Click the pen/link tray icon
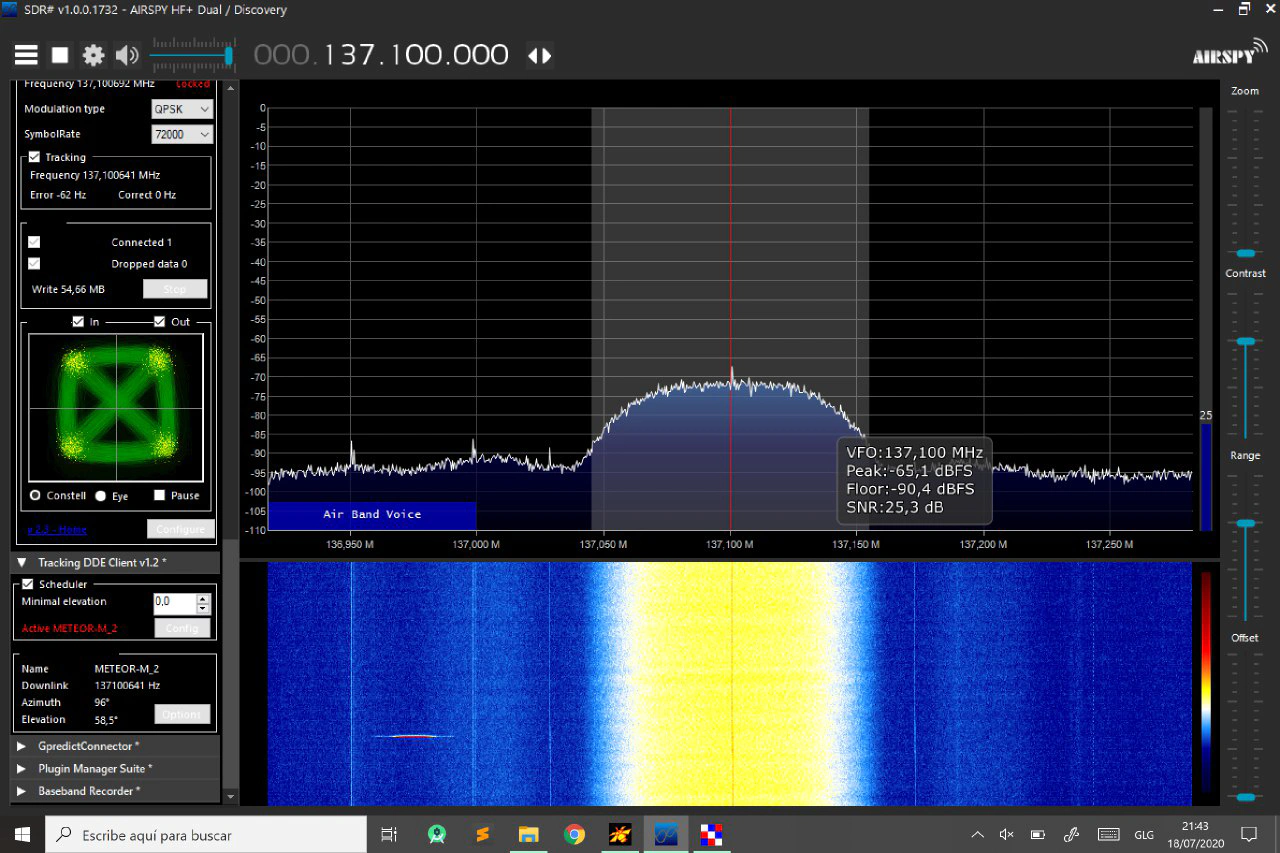The width and height of the screenshot is (1280, 853). point(1071,835)
